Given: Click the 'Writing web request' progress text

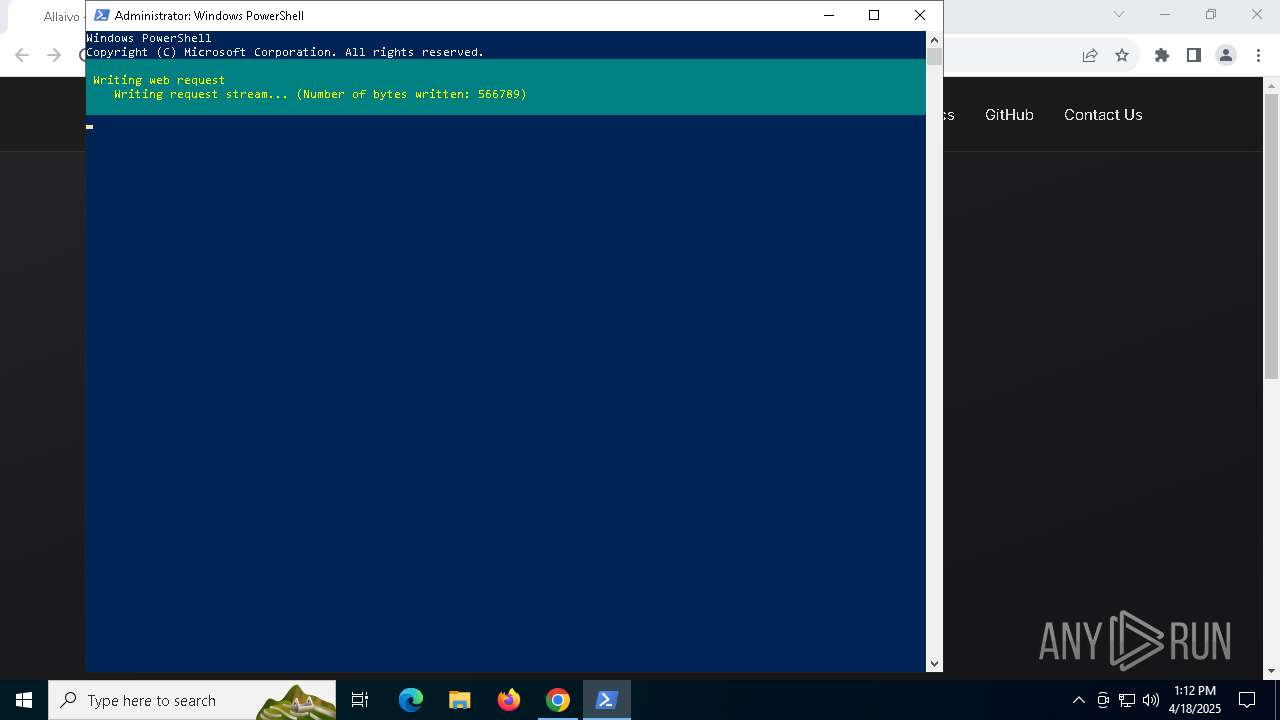Looking at the screenshot, I should 159,80.
